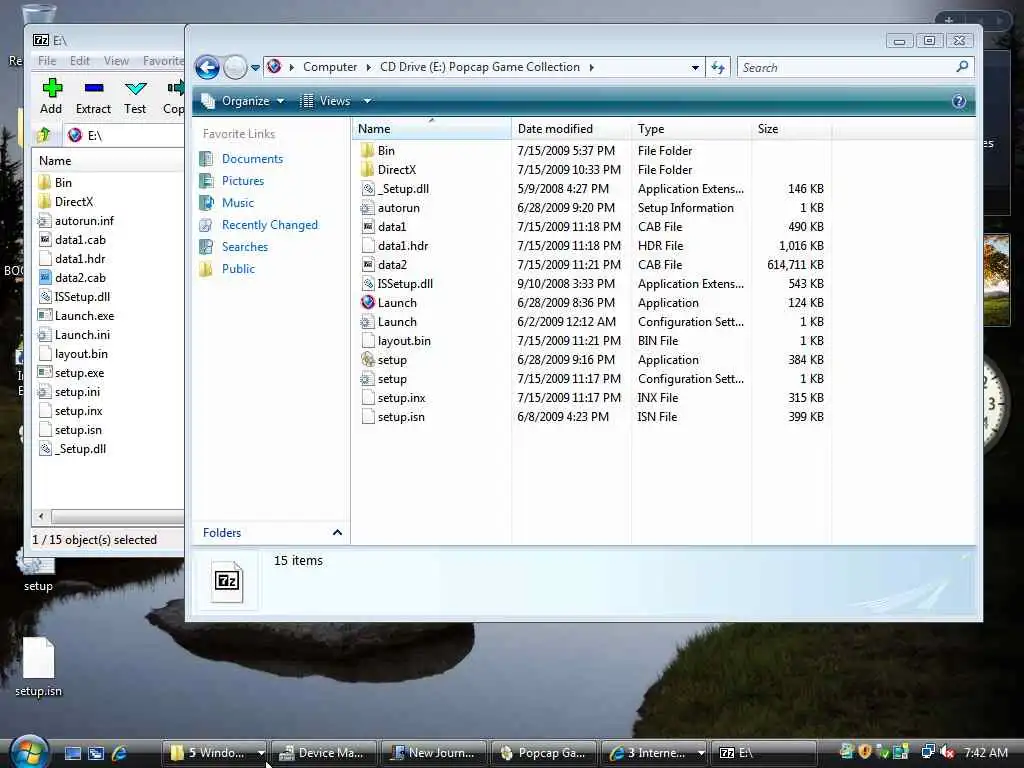Sort by the Size column
The width and height of the screenshot is (1024, 768).
(x=792, y=129)
